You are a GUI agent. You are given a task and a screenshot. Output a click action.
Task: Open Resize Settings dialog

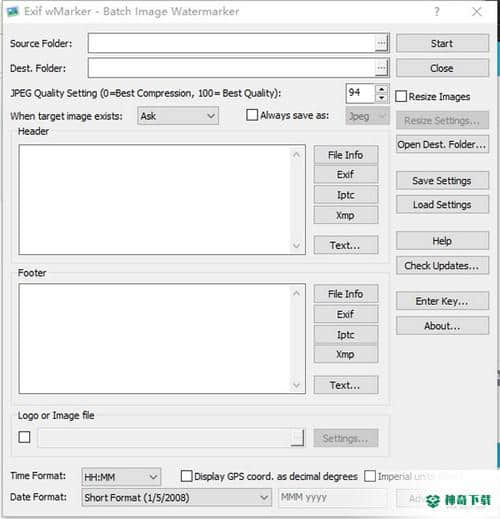pos(442,120)
